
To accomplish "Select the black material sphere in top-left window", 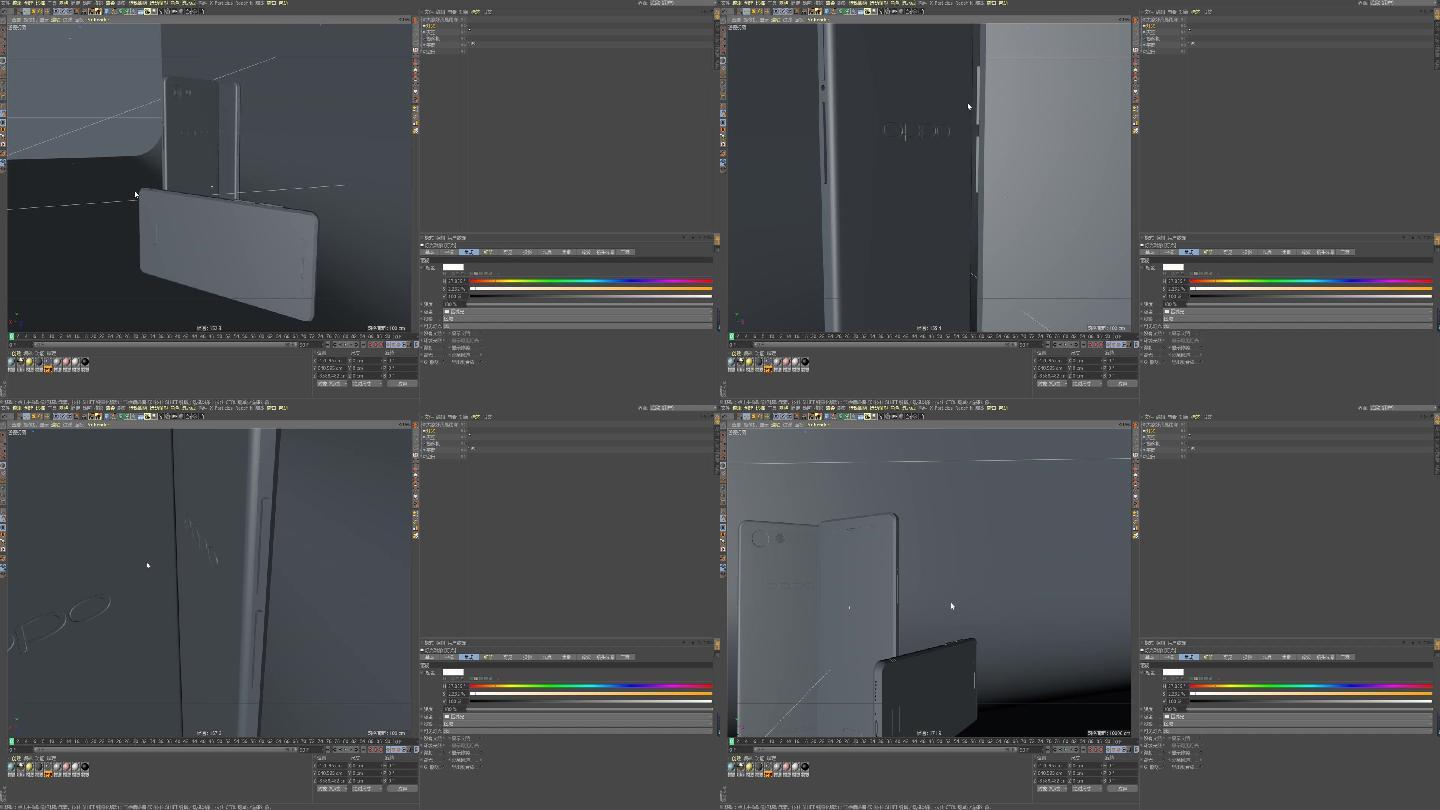I will (85, 361).
